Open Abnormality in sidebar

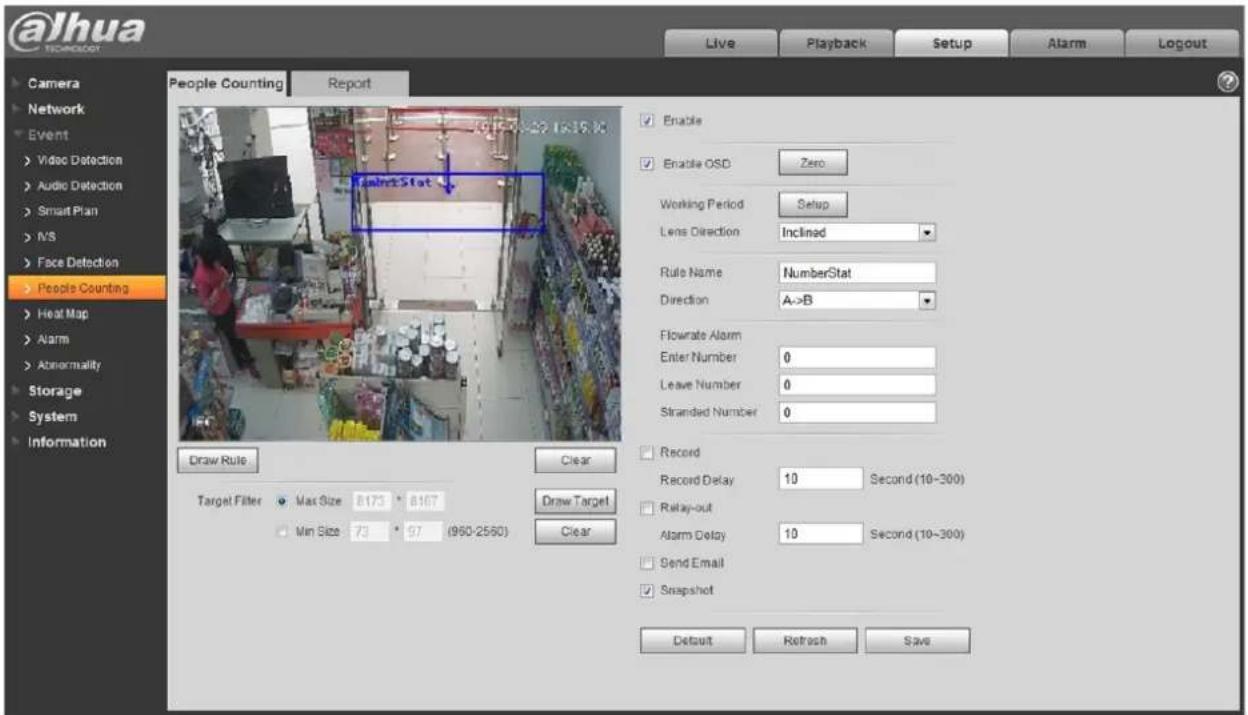click(70, 366)
